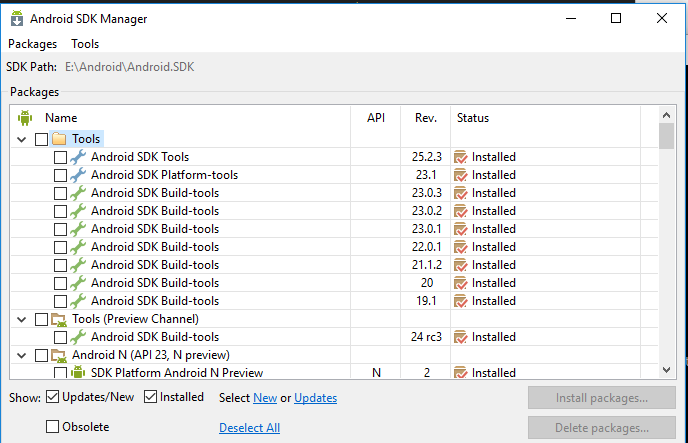Open the Tools menu

click(x=85, y=44)
